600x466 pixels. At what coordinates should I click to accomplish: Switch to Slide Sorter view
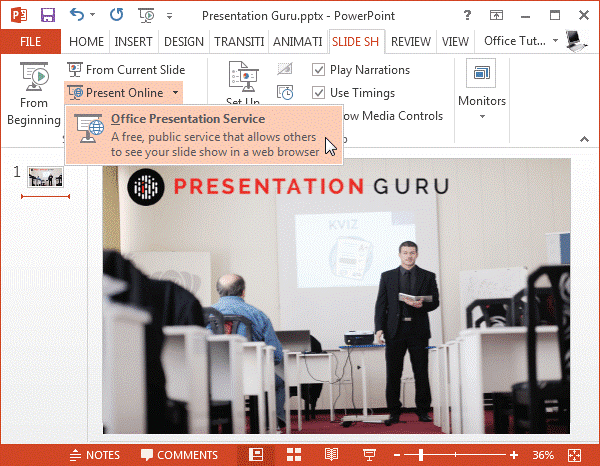(x=294, y=455)
